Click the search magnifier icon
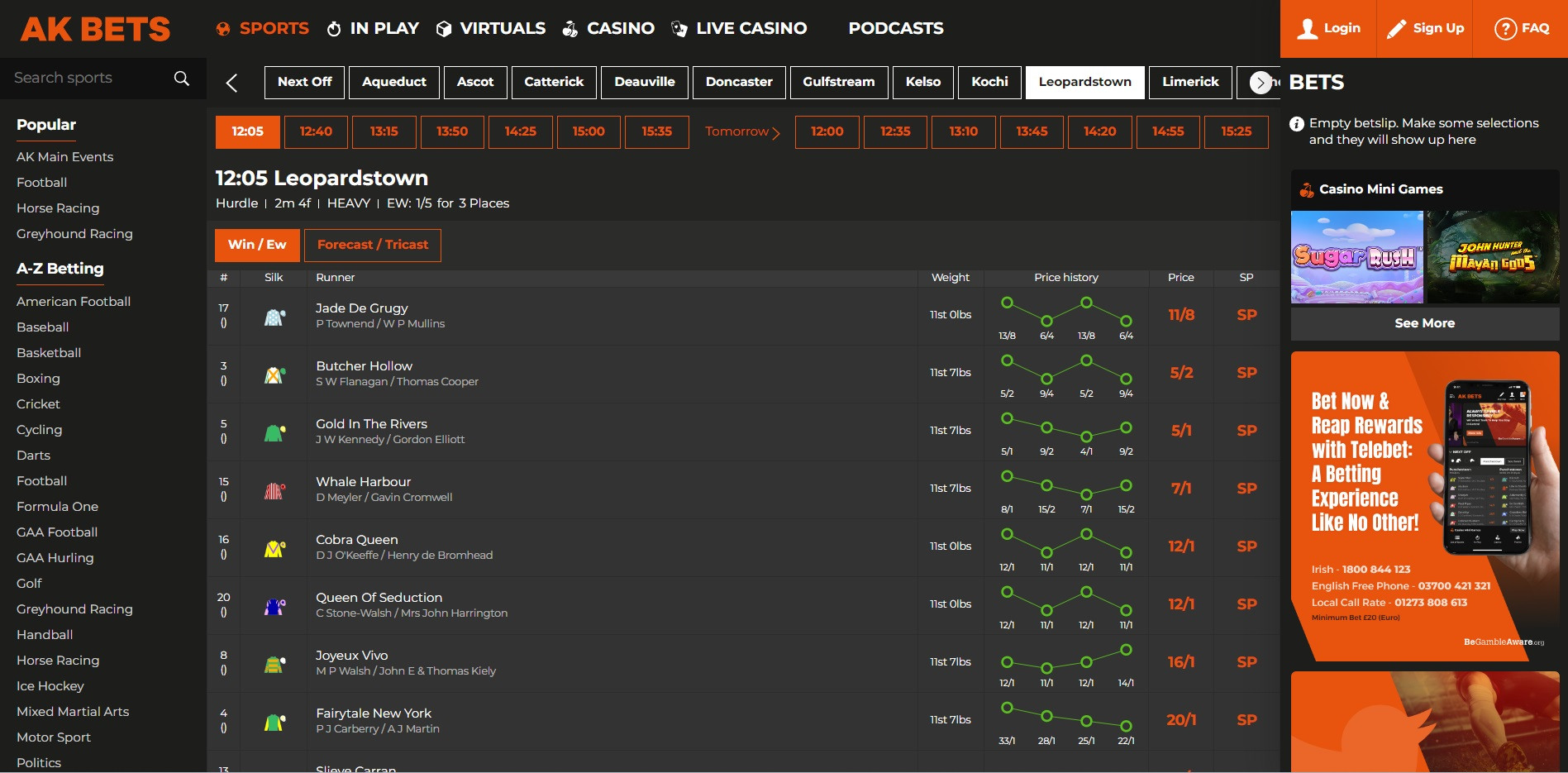 click(182, 79)
